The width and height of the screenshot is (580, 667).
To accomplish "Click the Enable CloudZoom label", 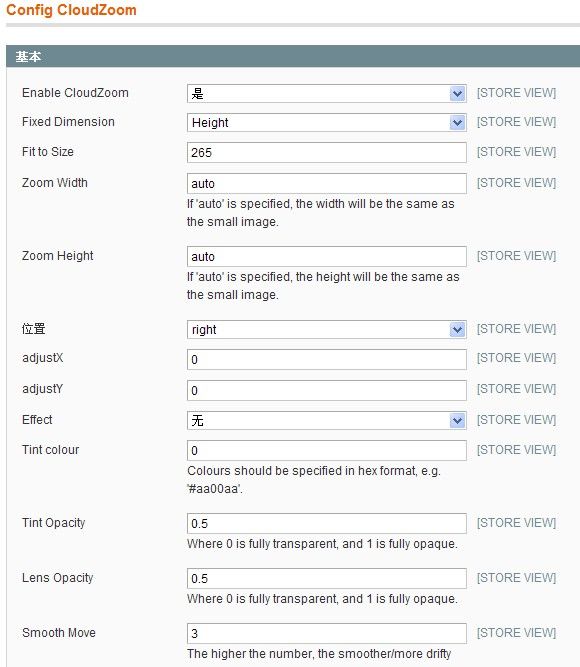I will [75, 93].
